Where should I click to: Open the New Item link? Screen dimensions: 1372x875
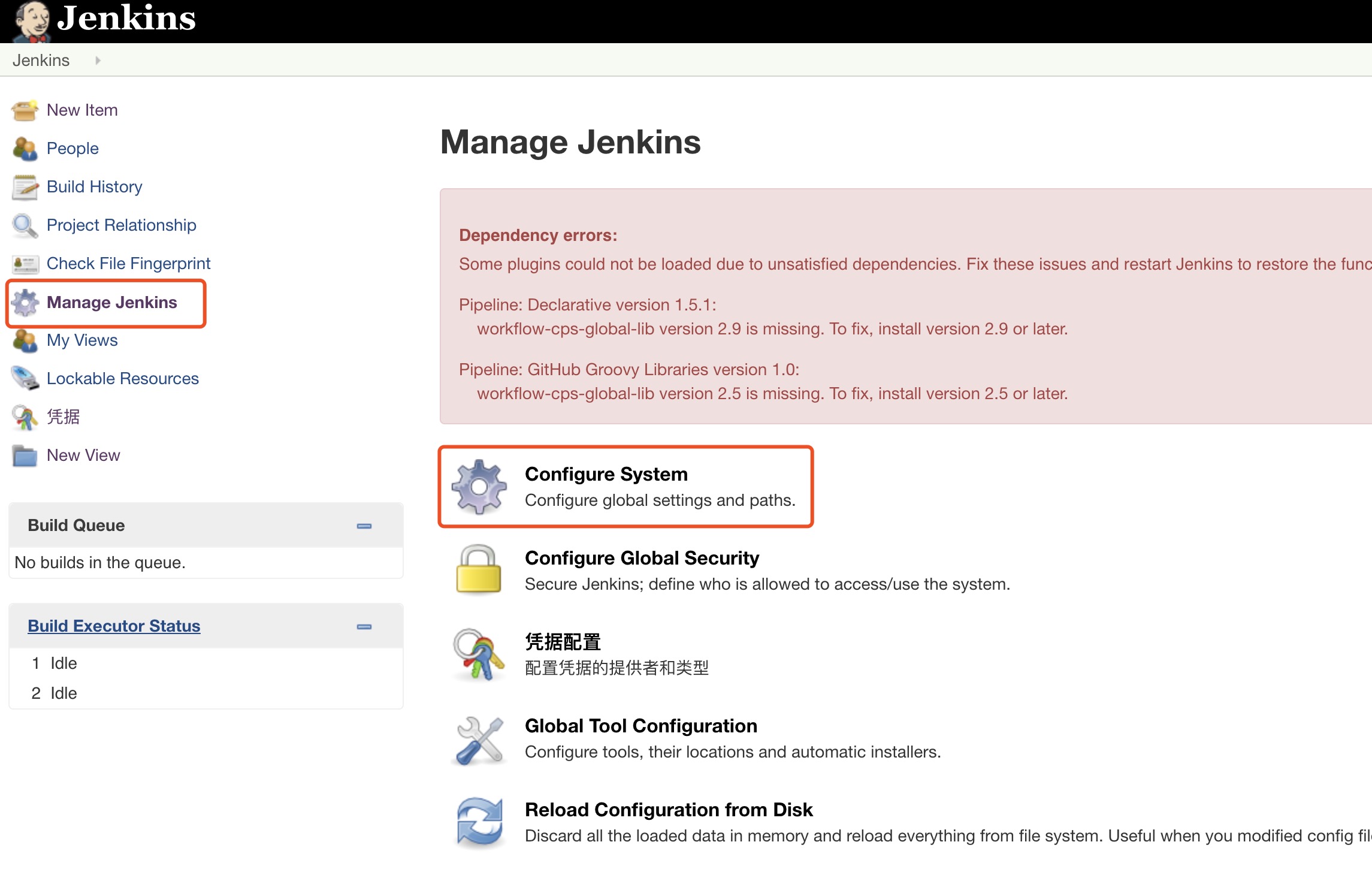click(x=82, y=110)
